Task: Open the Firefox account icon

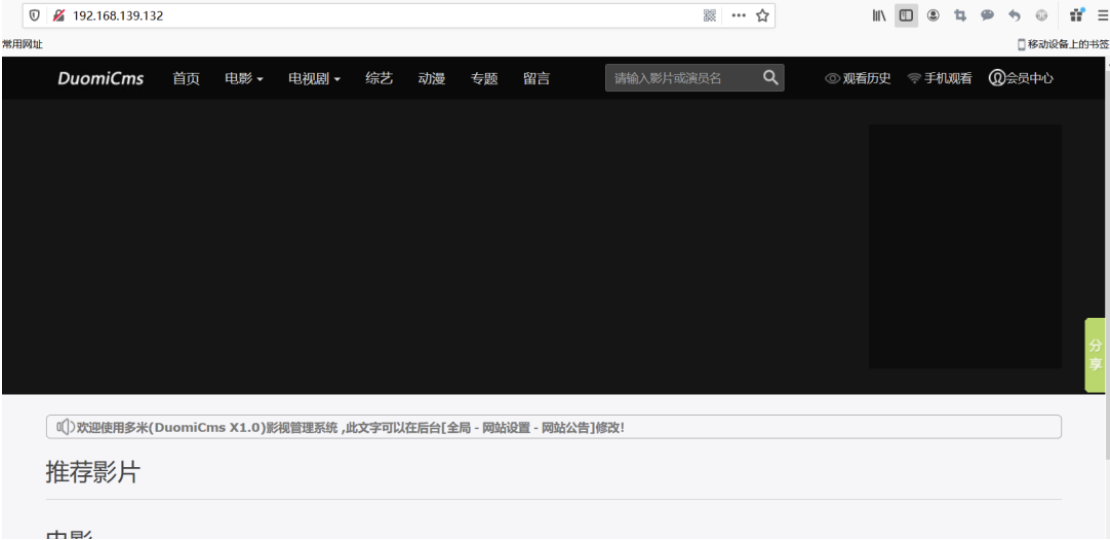Action: [933, 16]
